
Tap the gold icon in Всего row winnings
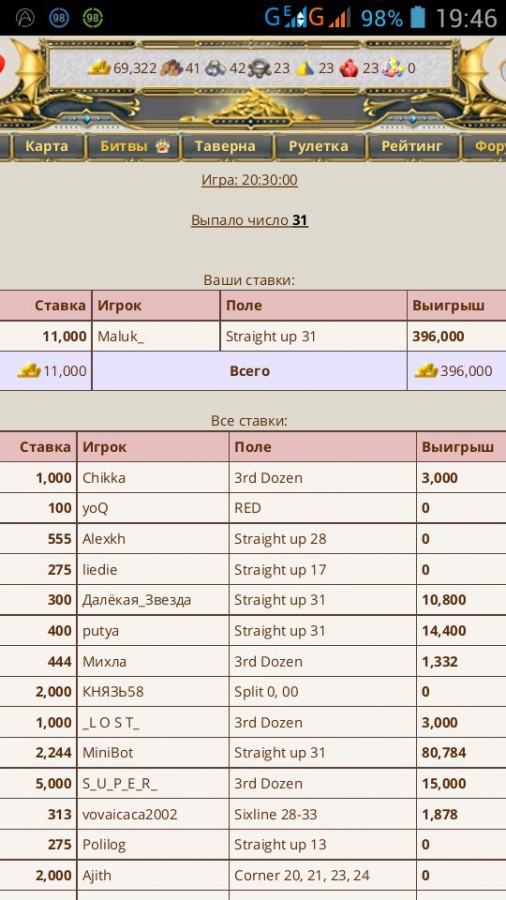(x=426, y=371)
